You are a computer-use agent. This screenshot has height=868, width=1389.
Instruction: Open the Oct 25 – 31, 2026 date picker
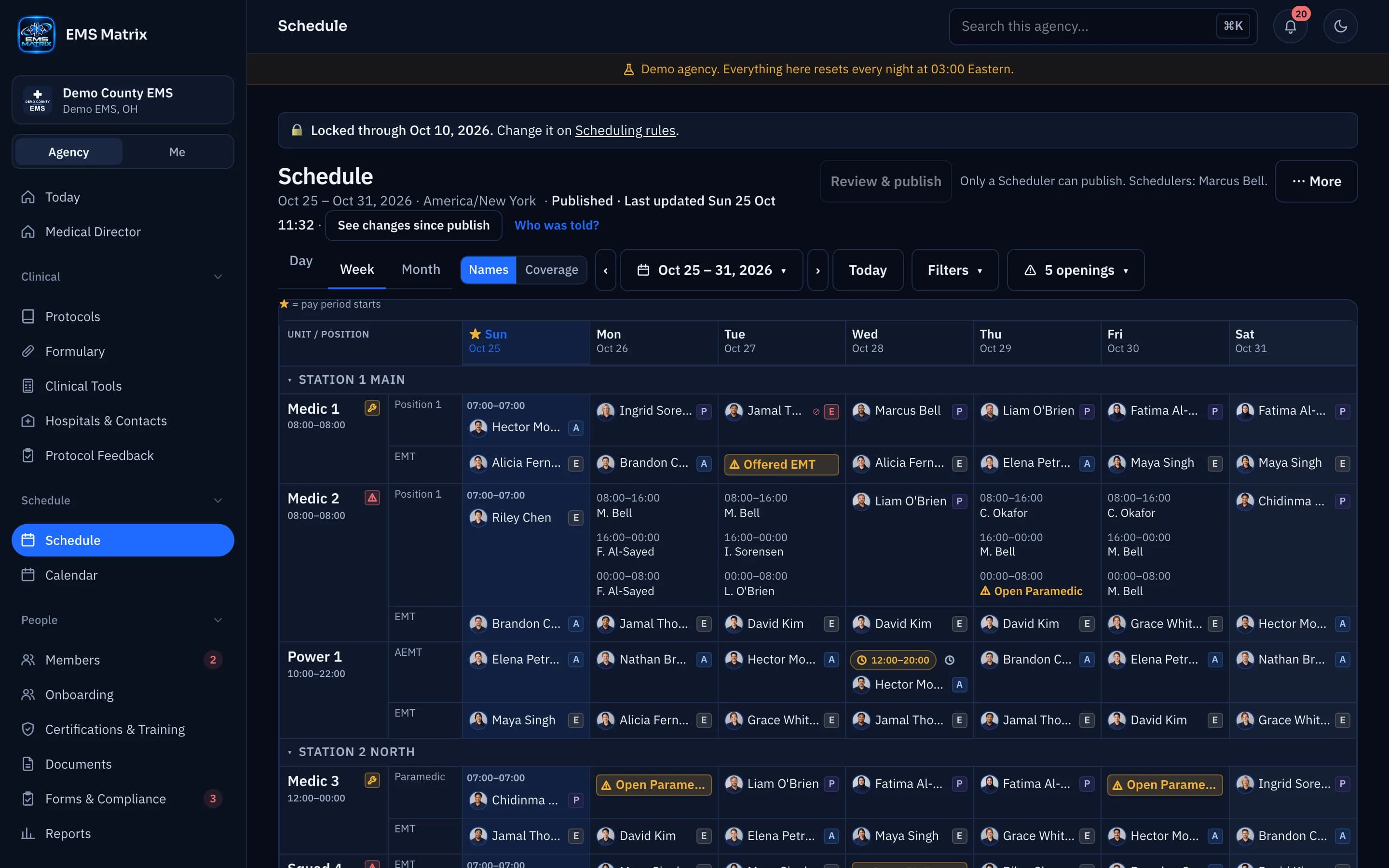tap(711, 270)
